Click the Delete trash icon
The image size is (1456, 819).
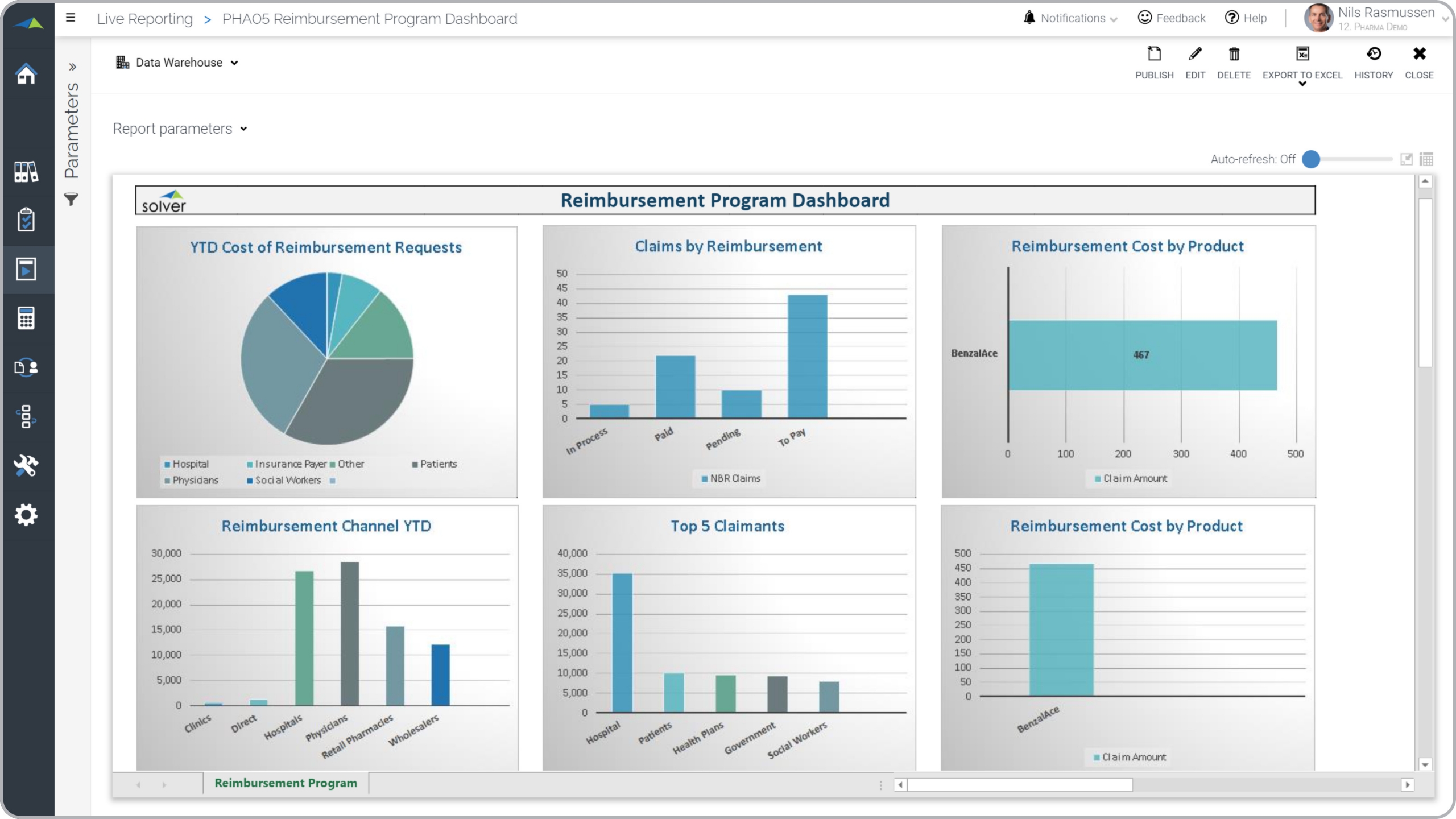[1234, 54]
